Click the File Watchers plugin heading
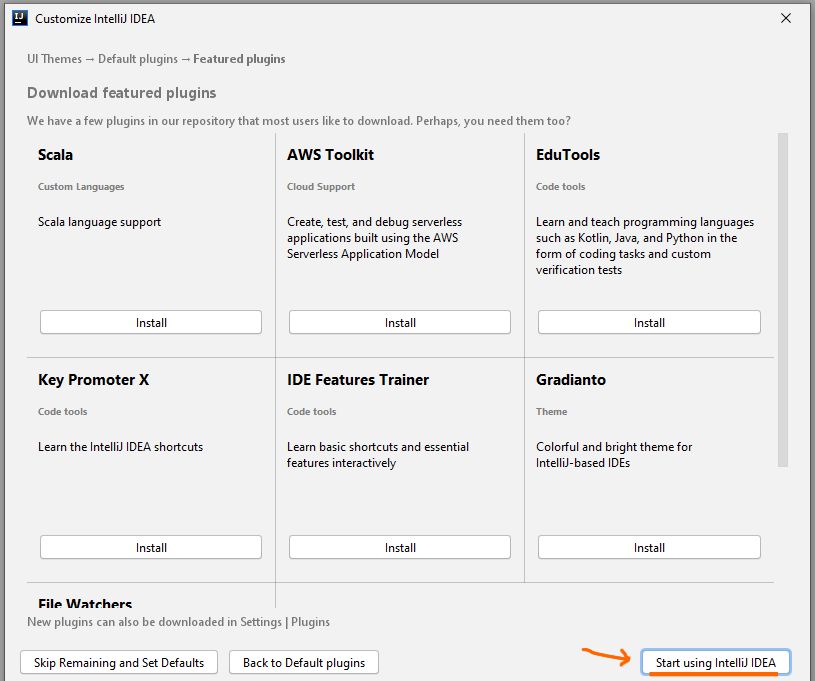This screenshot has height=681, width=815. 85,603
